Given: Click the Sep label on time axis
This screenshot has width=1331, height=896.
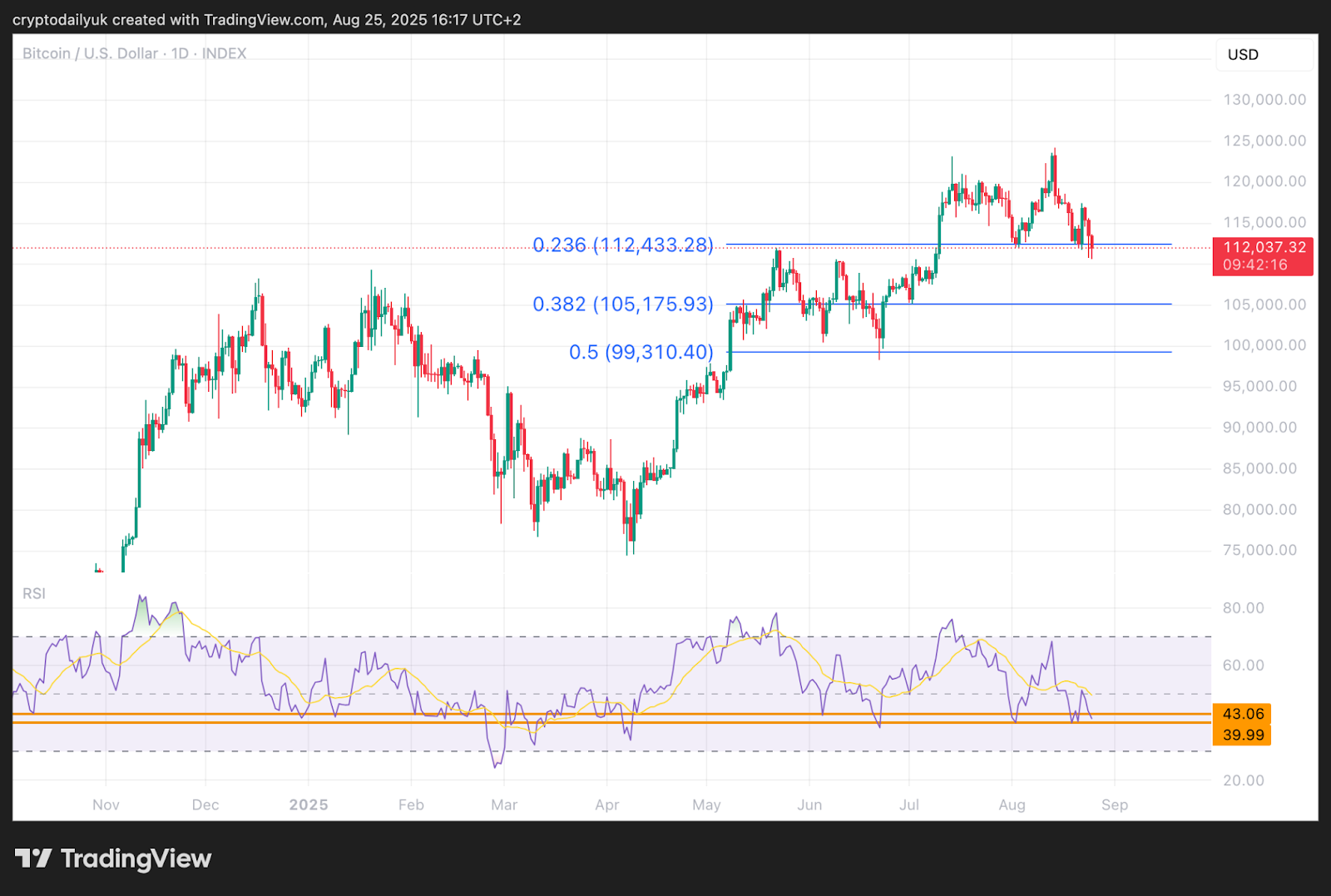Looking at the screenshot, I should coord(1114,804).
